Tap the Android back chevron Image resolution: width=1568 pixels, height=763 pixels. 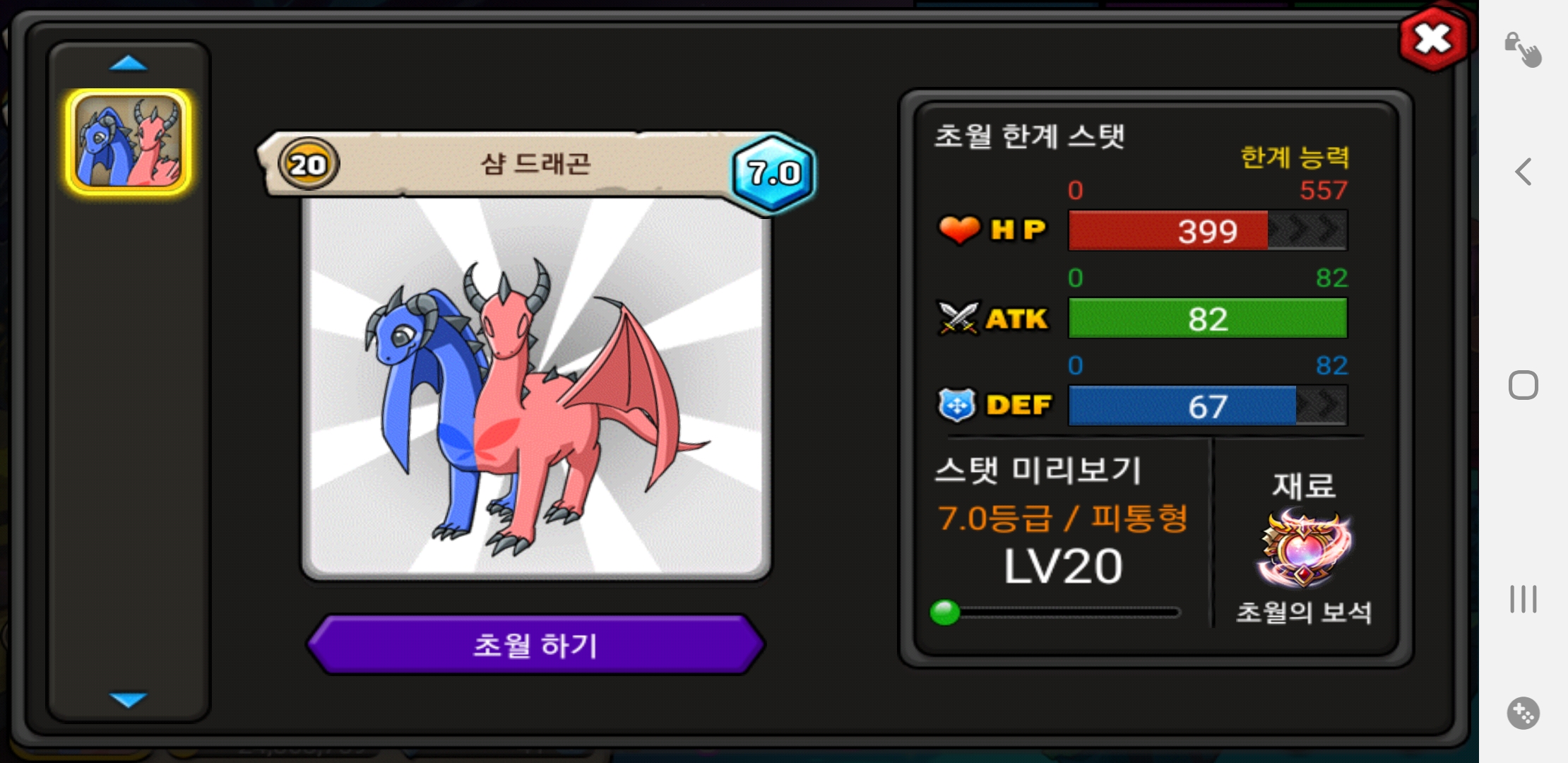click(x=1524, y=172)
